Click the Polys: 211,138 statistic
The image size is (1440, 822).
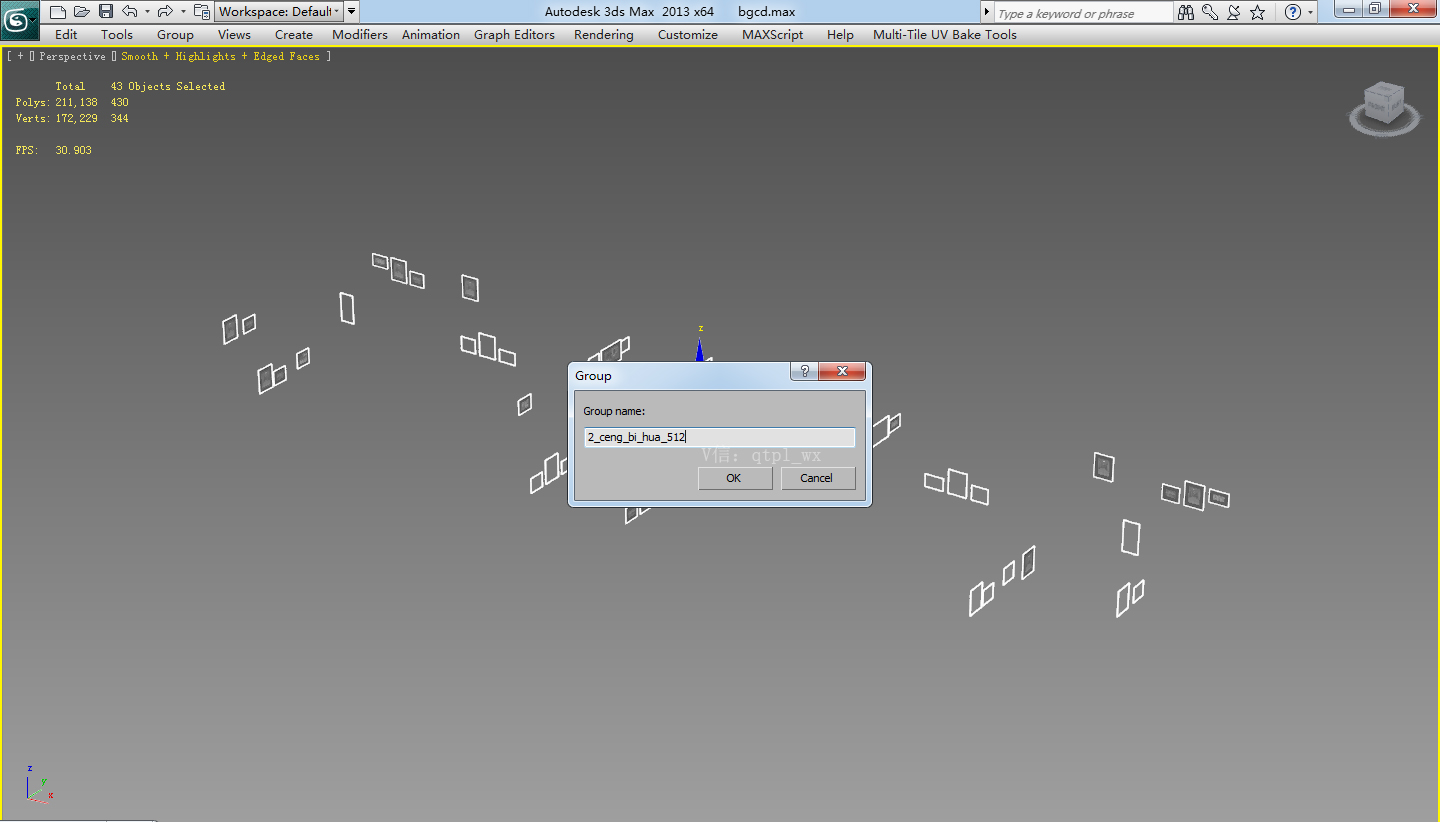pyautogui.click(x=57, y=102)
